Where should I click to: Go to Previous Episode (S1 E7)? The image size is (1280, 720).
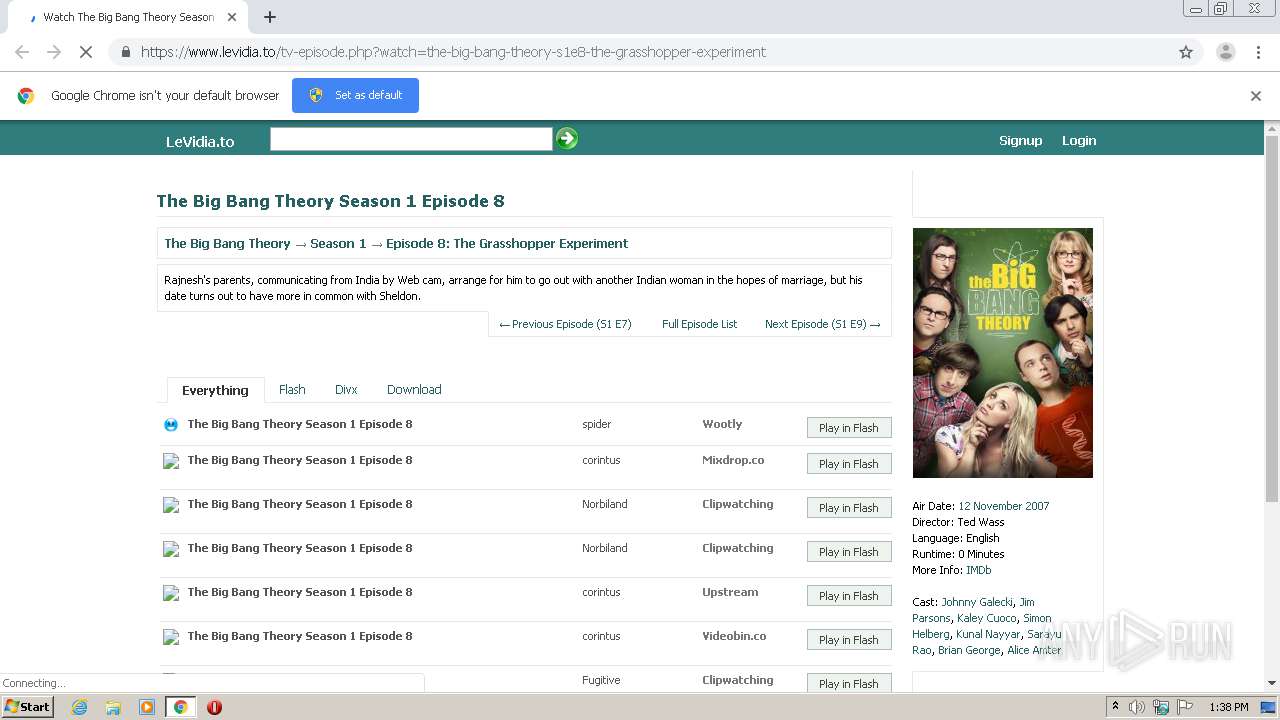565,324
